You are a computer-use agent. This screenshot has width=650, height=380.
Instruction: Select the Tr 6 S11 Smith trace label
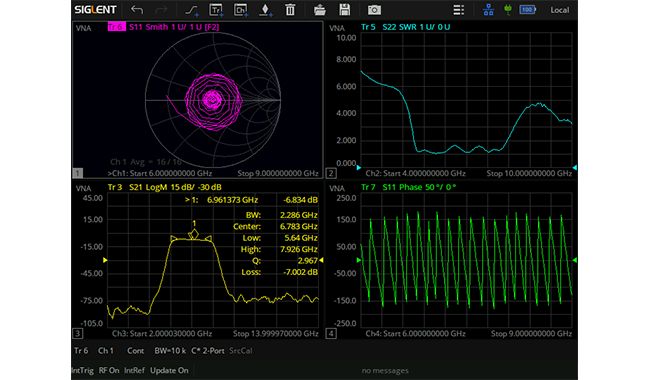pyautogui.click(x=163, y=27)
